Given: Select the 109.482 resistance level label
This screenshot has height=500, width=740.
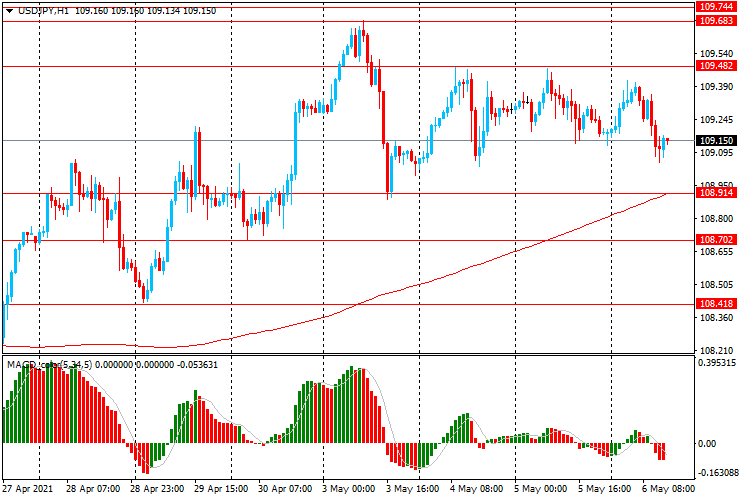Looking at the screenshot, I should tap(716, 66).
